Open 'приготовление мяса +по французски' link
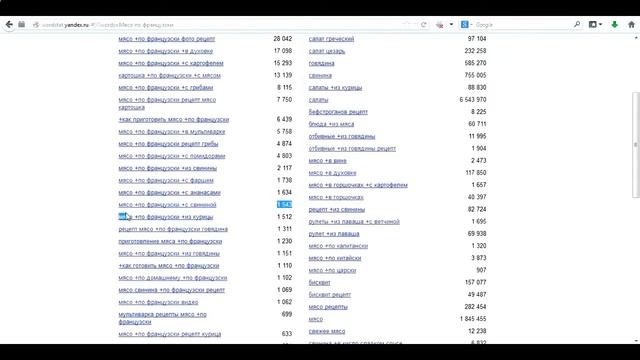The width and height of the screenshot is (640, 360). pos(170,242)
